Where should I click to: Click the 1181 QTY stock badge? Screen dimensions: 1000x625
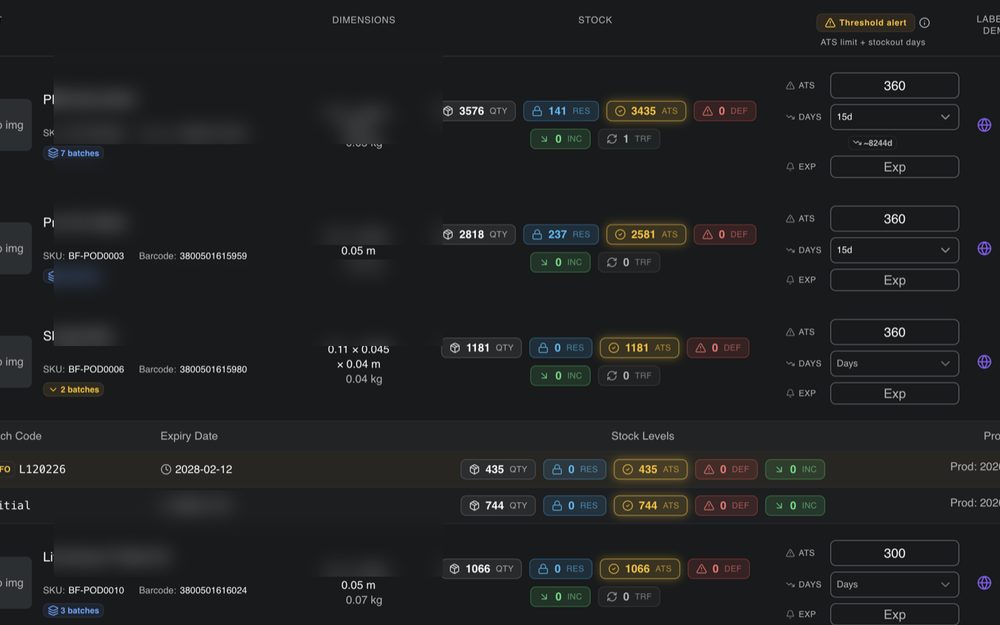coord(482,348)
